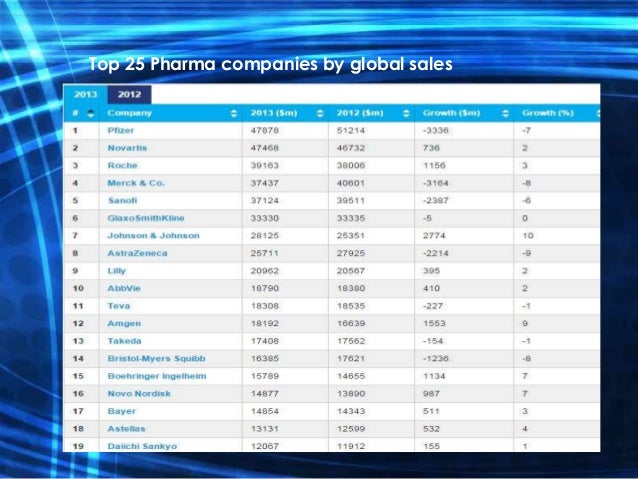This screenshot has width=638, height=479.
Task: Open the AbbVie company link
Action: click(124, 289)
